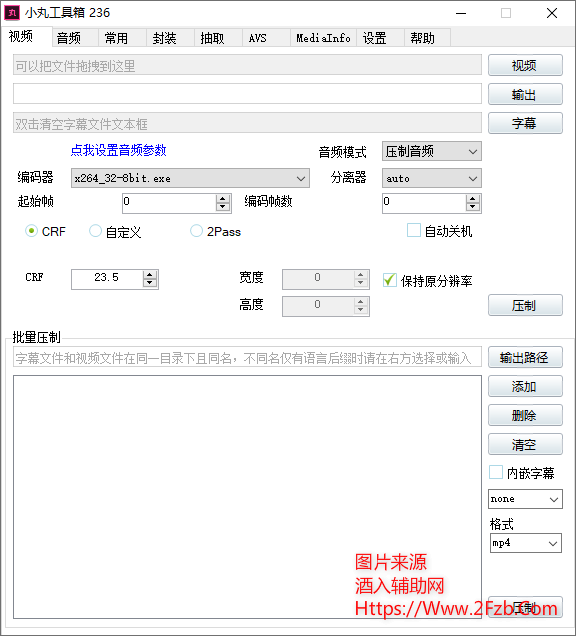Select the 视频 tab
The width and height of the screenshot is (576, 636).
[26, 37]
